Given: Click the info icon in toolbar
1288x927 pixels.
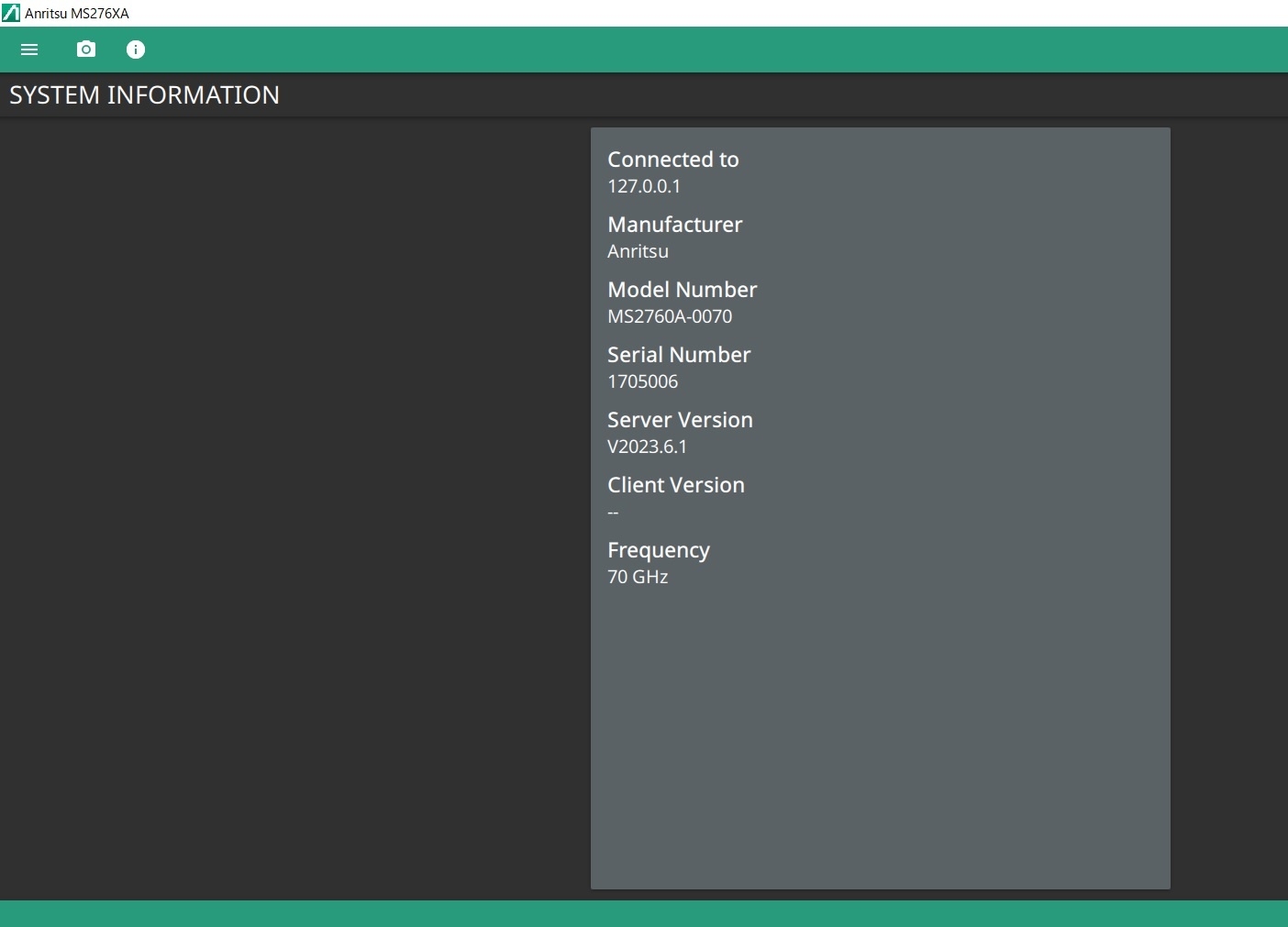Looking at the screenshot, I should [x=136, y=50].
